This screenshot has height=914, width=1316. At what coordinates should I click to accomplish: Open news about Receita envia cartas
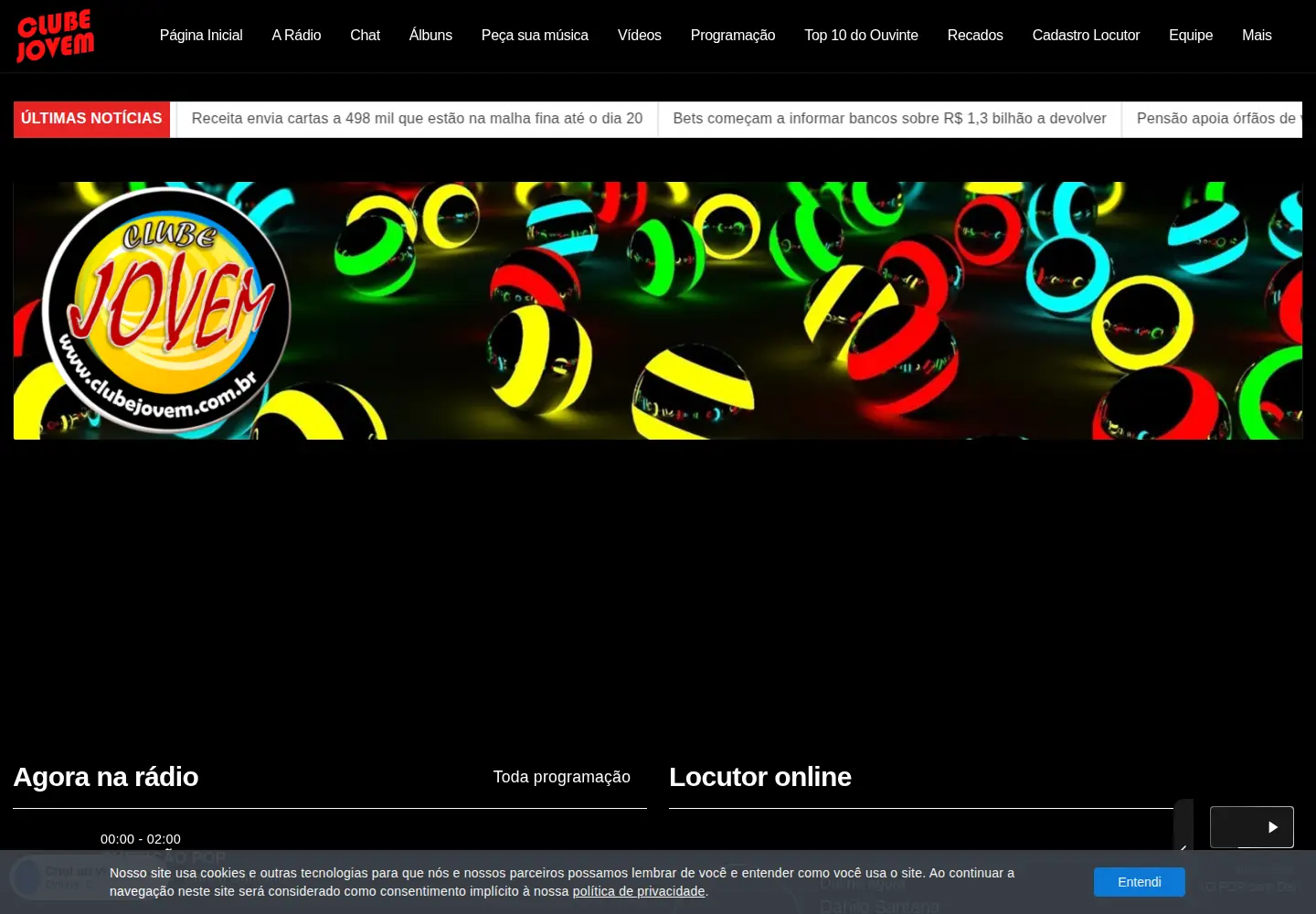pyautogui.click(x=417, y=119)
